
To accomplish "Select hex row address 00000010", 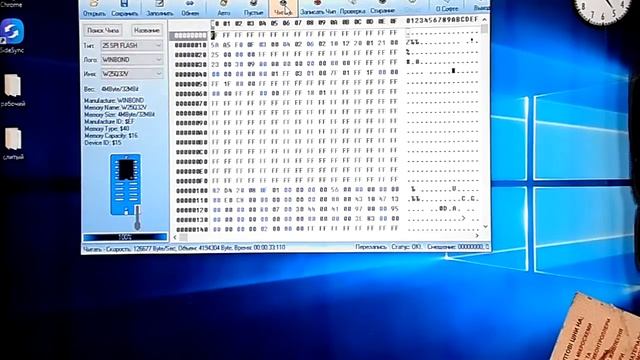I will [x=191, y=44].
